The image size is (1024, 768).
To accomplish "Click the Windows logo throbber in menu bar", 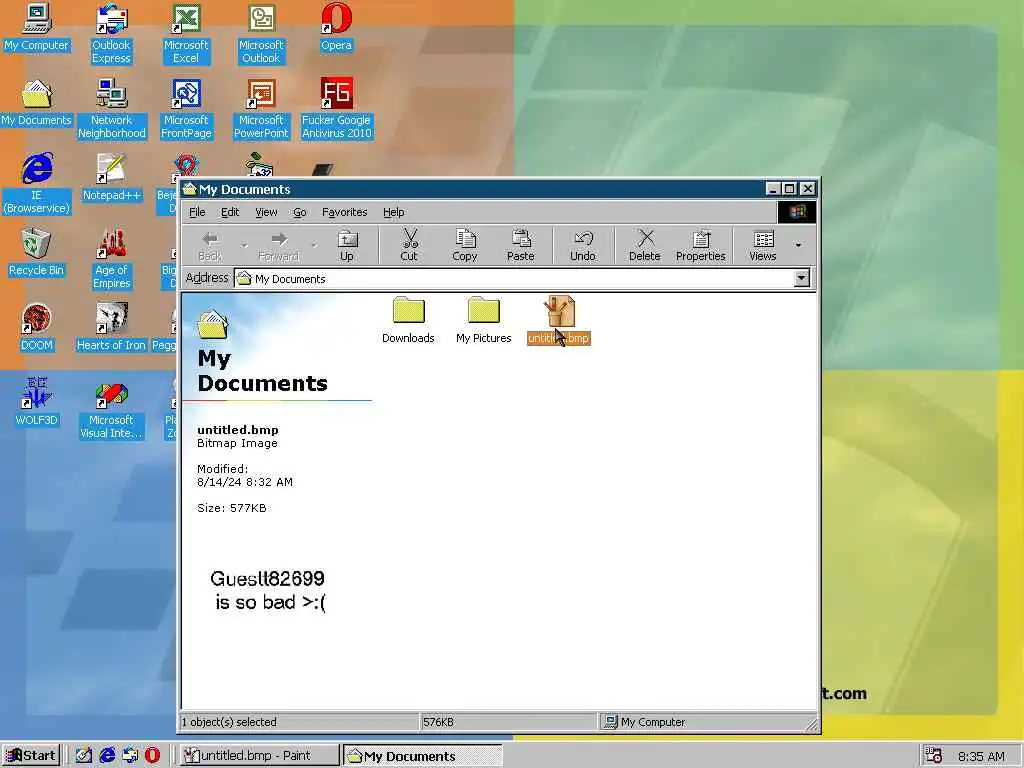I will click(x=797, y=212).
